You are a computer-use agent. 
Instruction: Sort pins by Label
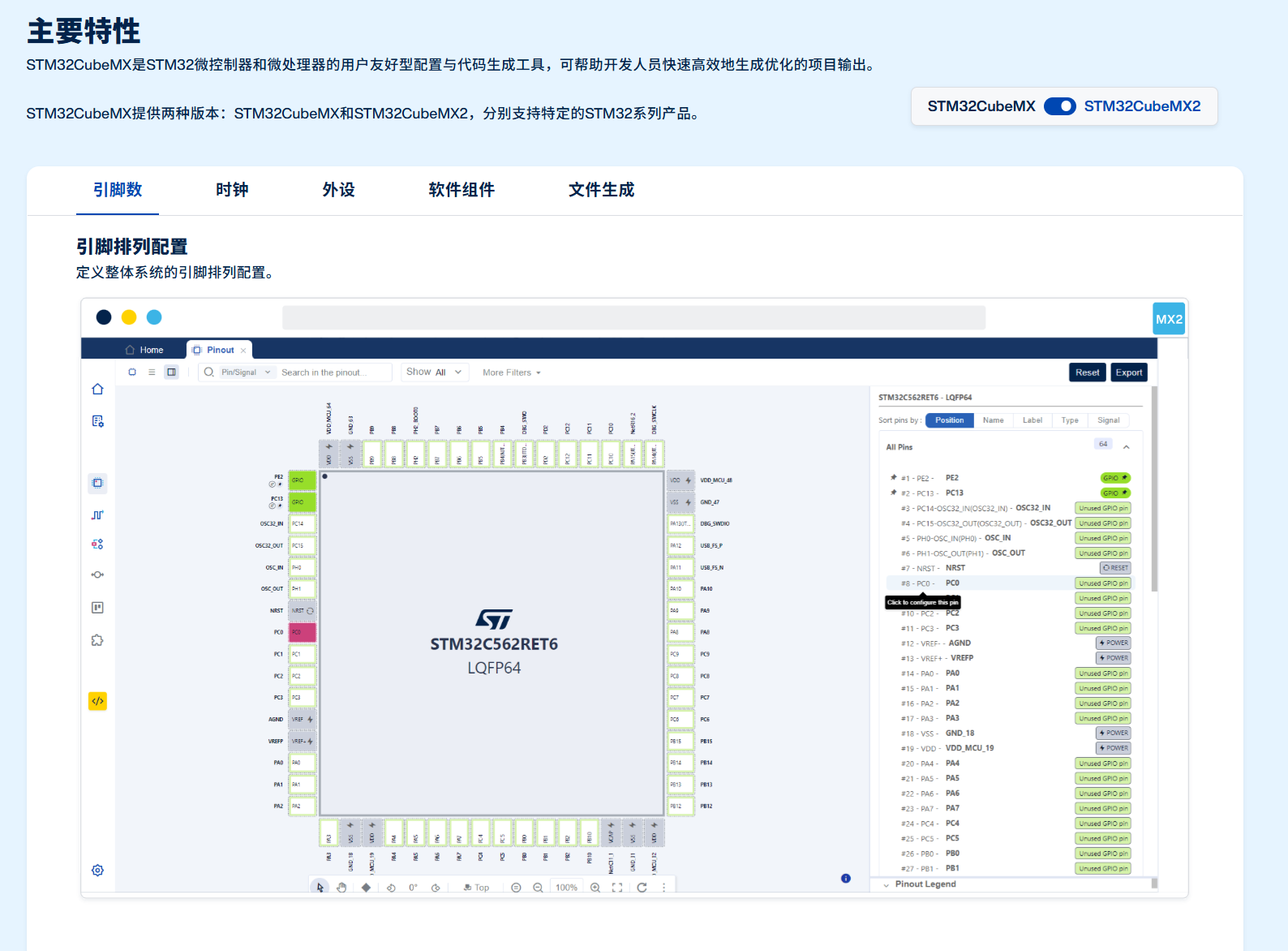tap(1032, 420)
